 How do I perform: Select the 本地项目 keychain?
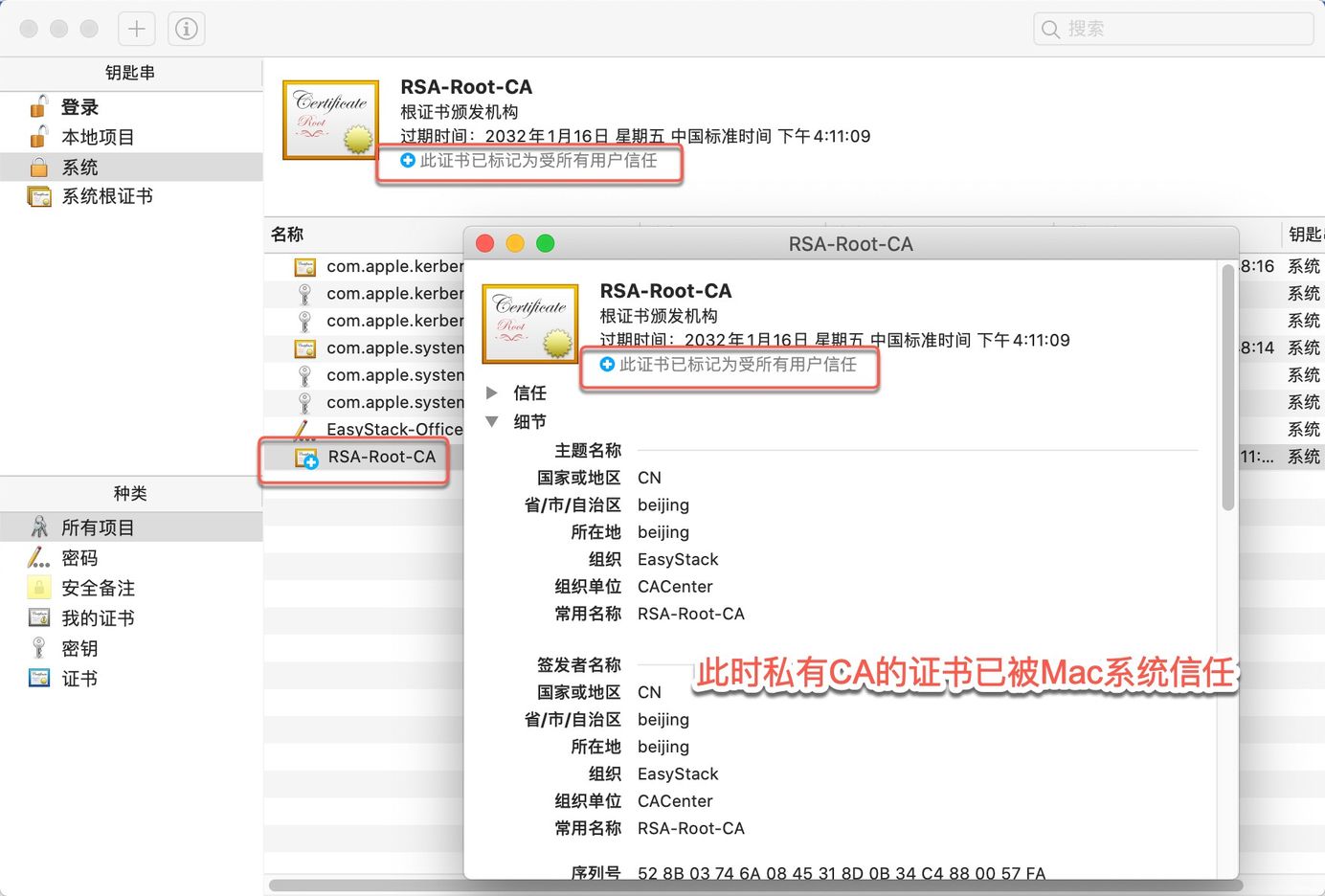(98, 137)
